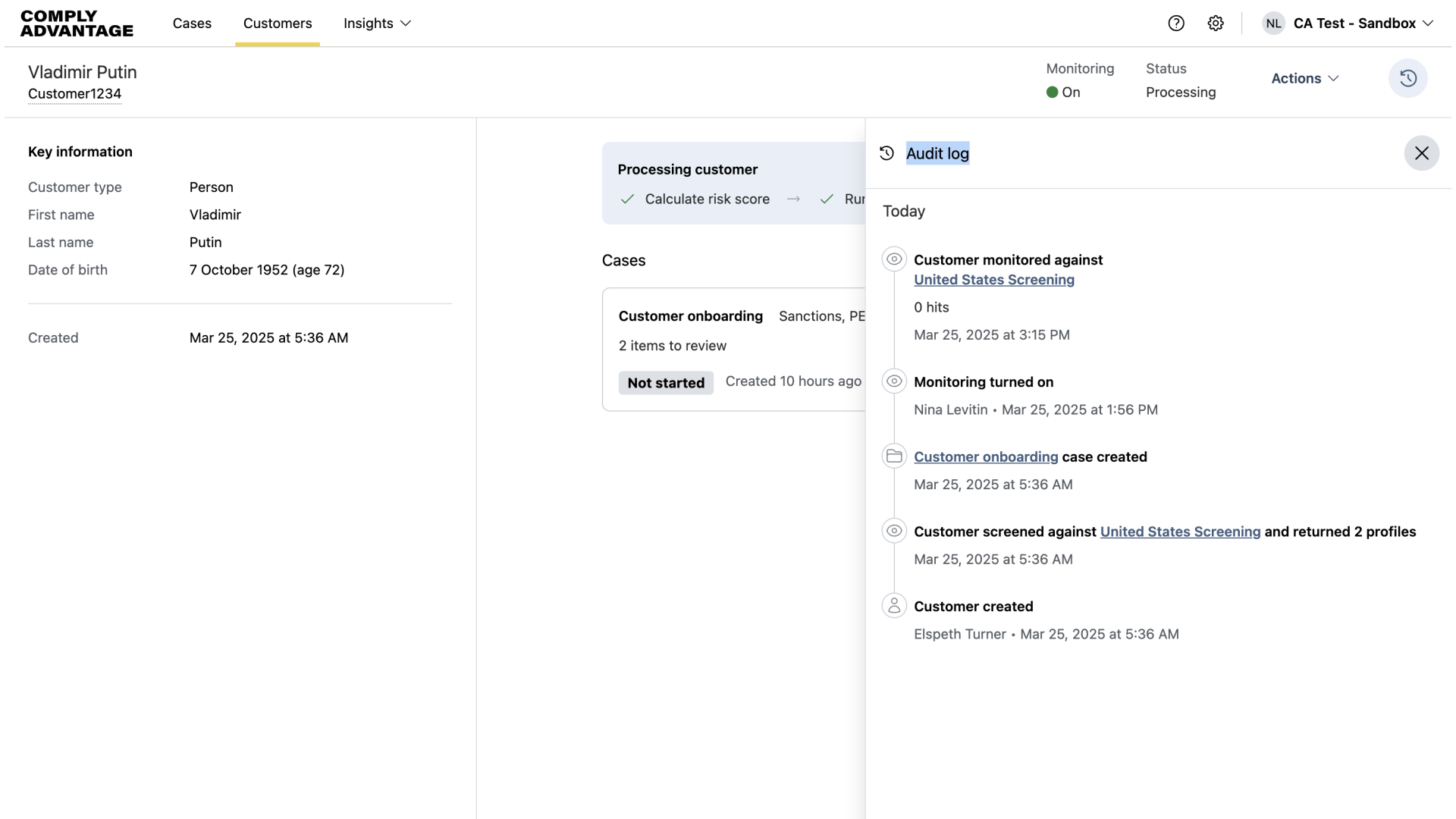Click the case created folder icon
Screen dimensions: 1456x819
point(894,456)
